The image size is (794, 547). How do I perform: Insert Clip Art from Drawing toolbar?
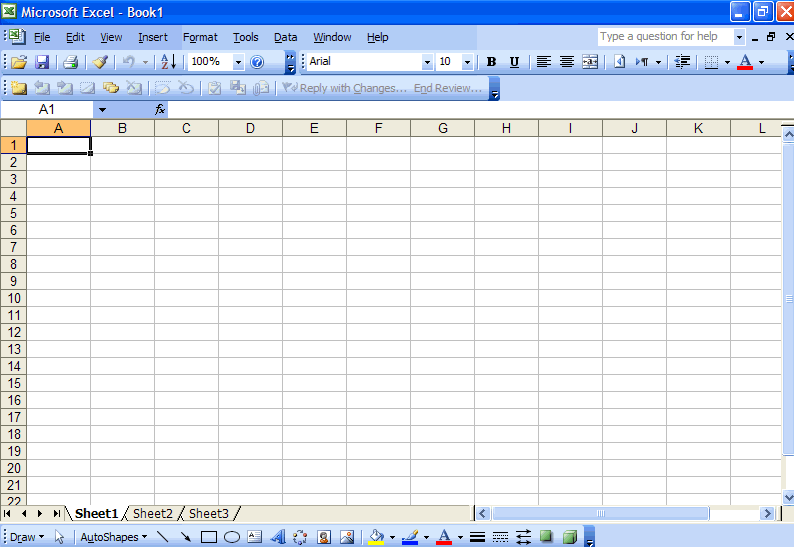pos(324,537)
